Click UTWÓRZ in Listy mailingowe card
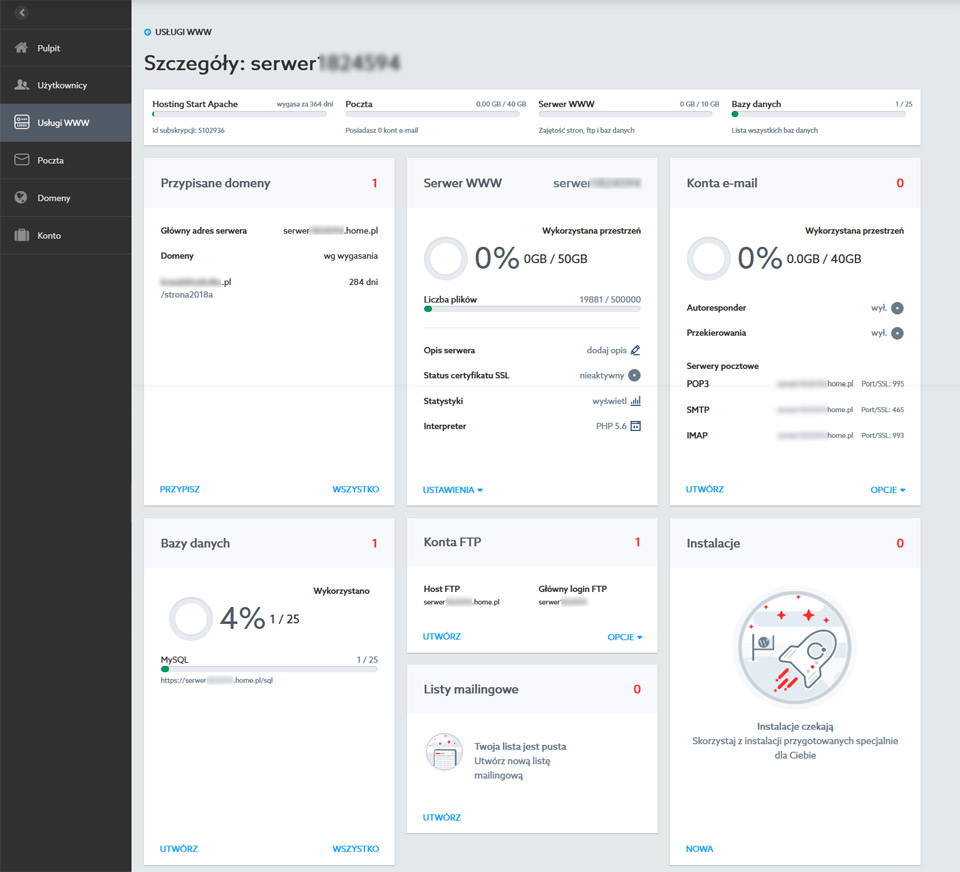The width and height of the screenshot is (960, 872). (441, 818)
